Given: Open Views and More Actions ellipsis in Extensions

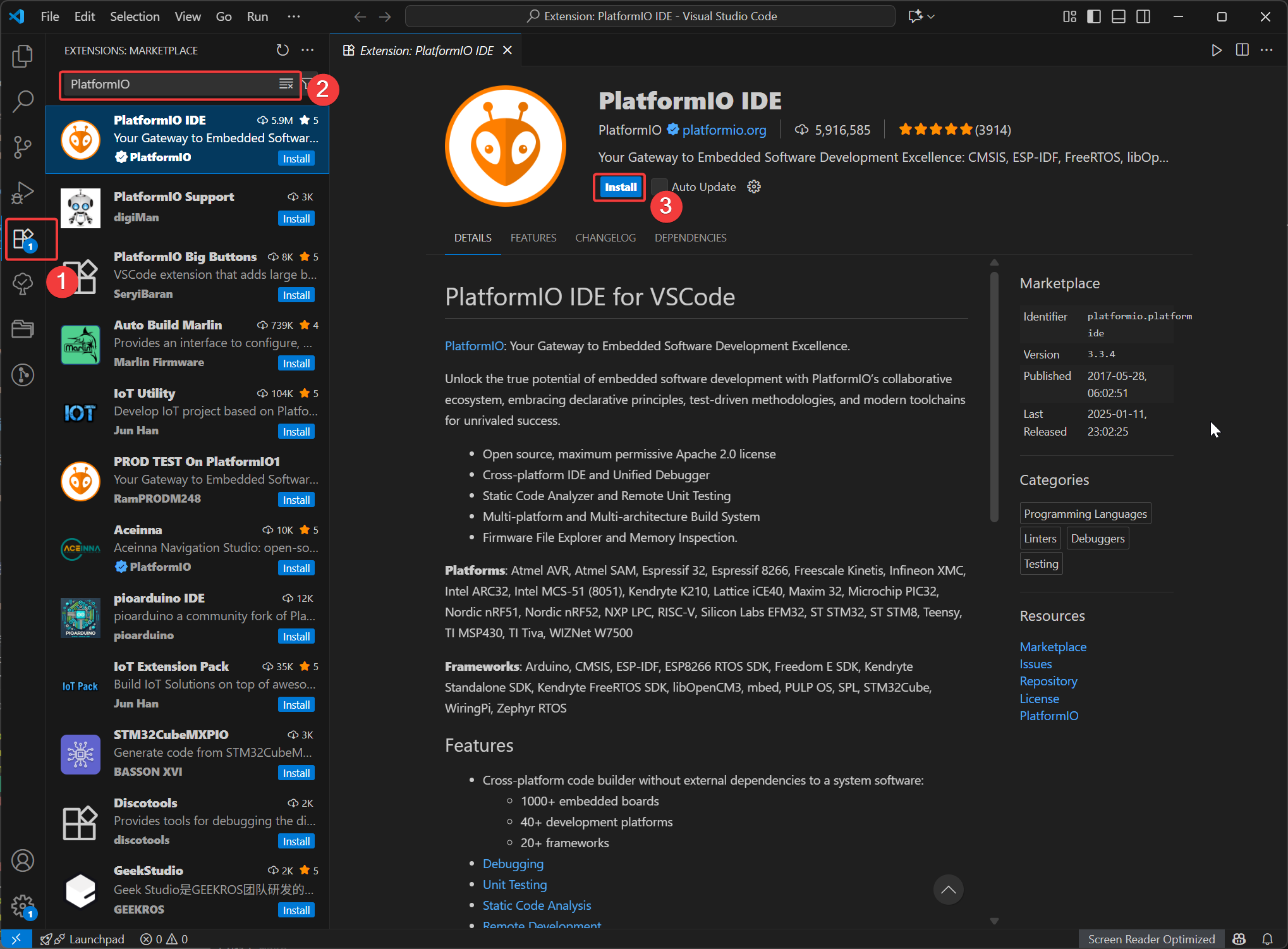Looking at the screenshot, I should tap(308, 50).
